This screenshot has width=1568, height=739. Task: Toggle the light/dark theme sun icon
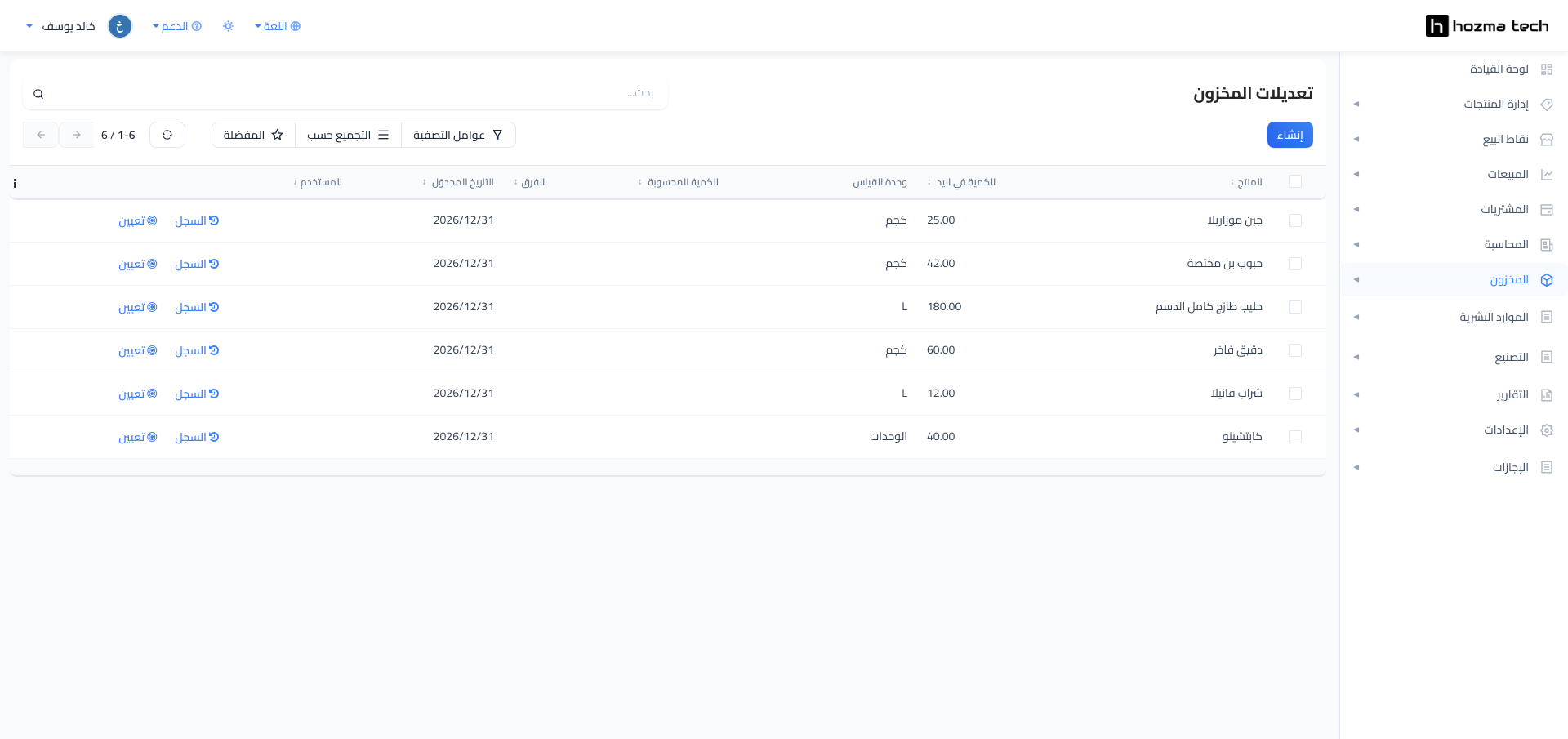[228, 26]
